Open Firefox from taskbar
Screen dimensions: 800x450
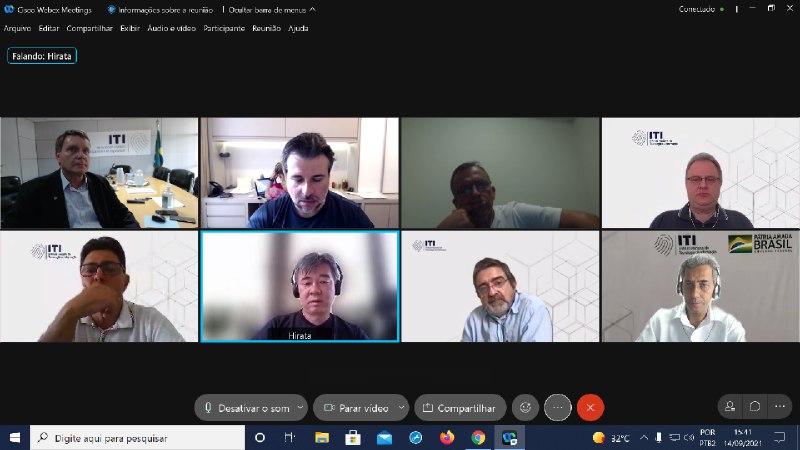(x=447, y=438)
